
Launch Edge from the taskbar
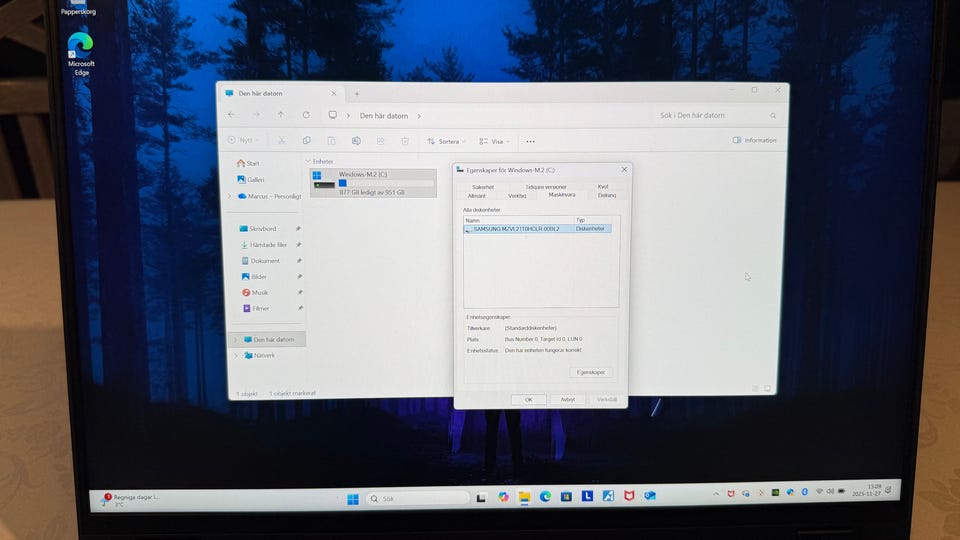[x=545, y=497]
